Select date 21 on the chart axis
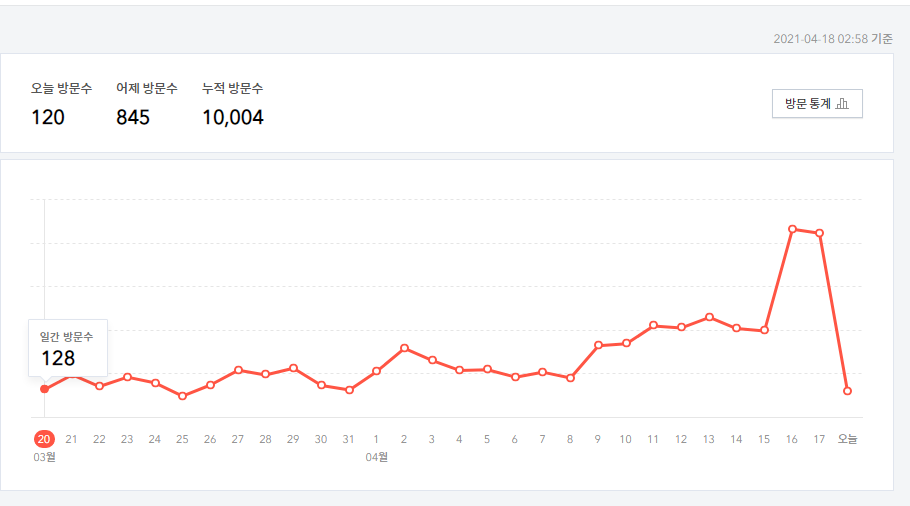 71,439
